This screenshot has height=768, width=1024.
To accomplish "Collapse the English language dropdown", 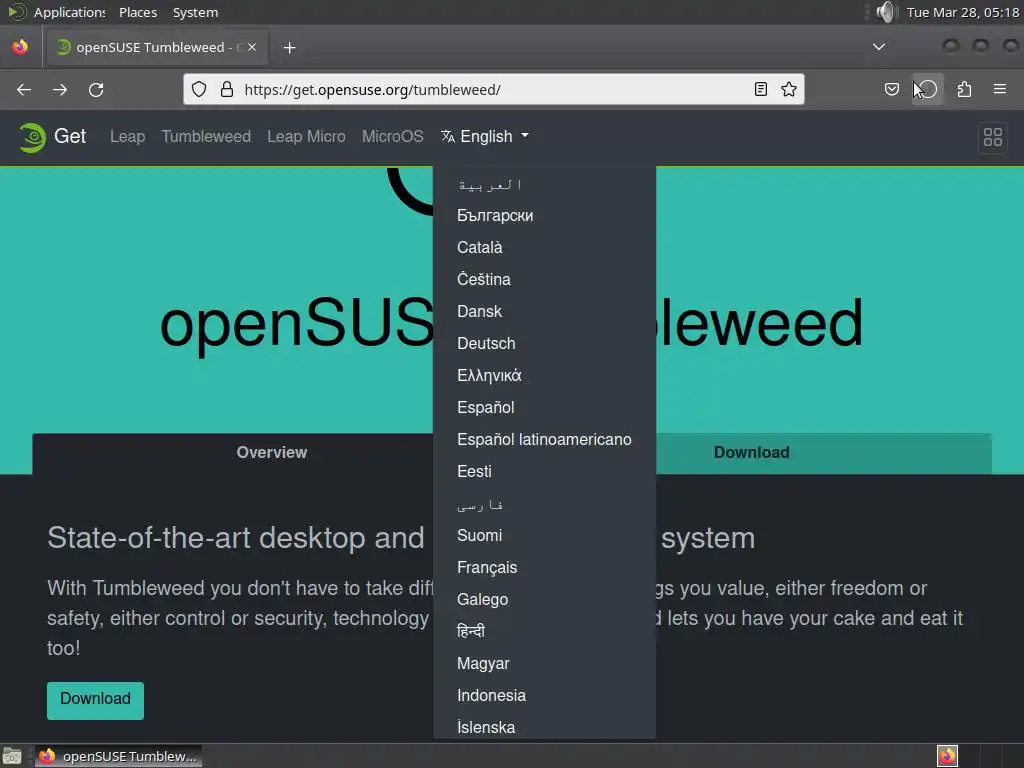I will pyautogui.click(x=485, y=136).
